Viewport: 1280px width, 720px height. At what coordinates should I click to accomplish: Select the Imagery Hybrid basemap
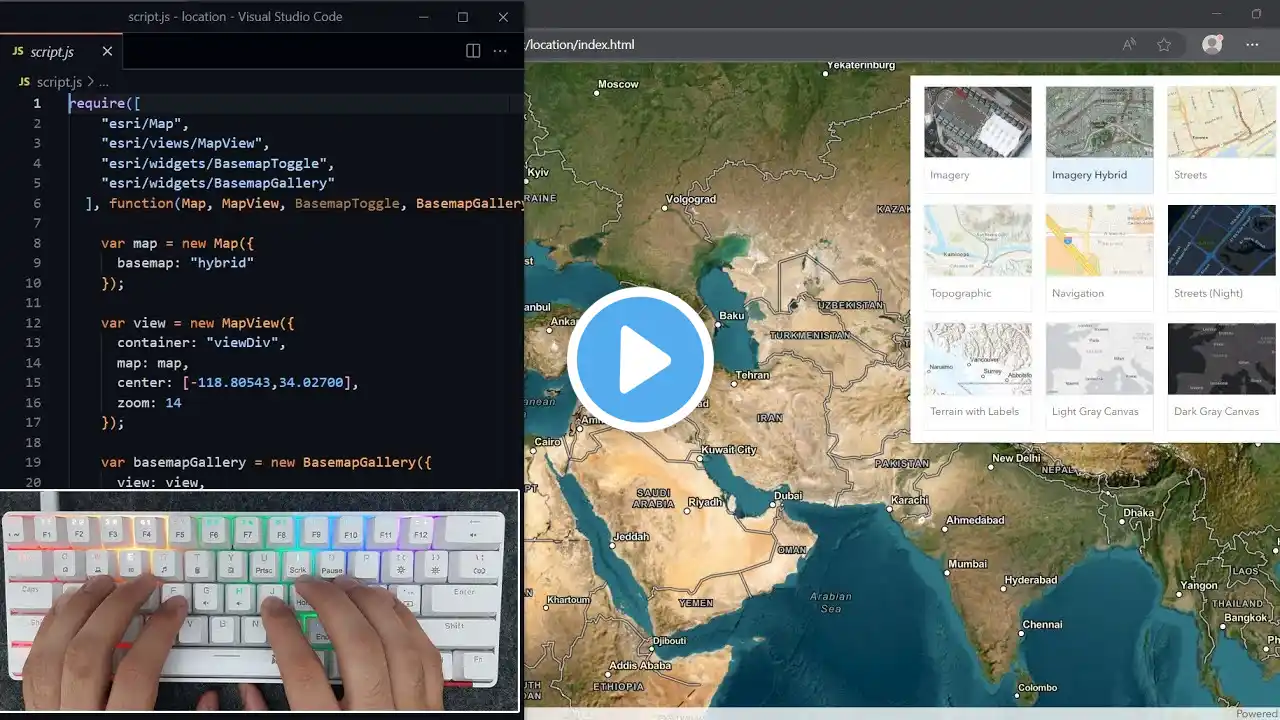[1099, 138]
